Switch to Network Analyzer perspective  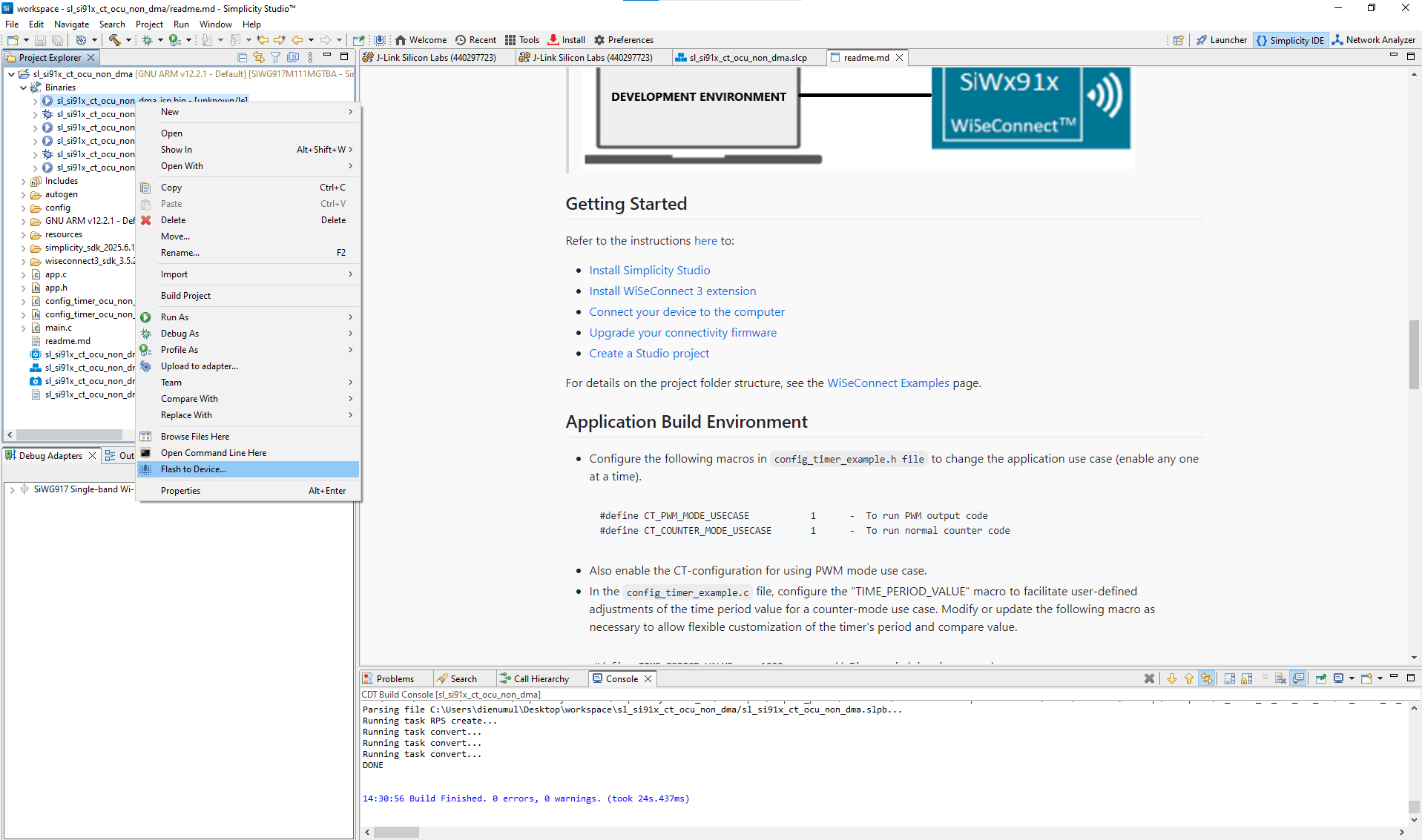pyautogui.click(x=1373, y=40)
